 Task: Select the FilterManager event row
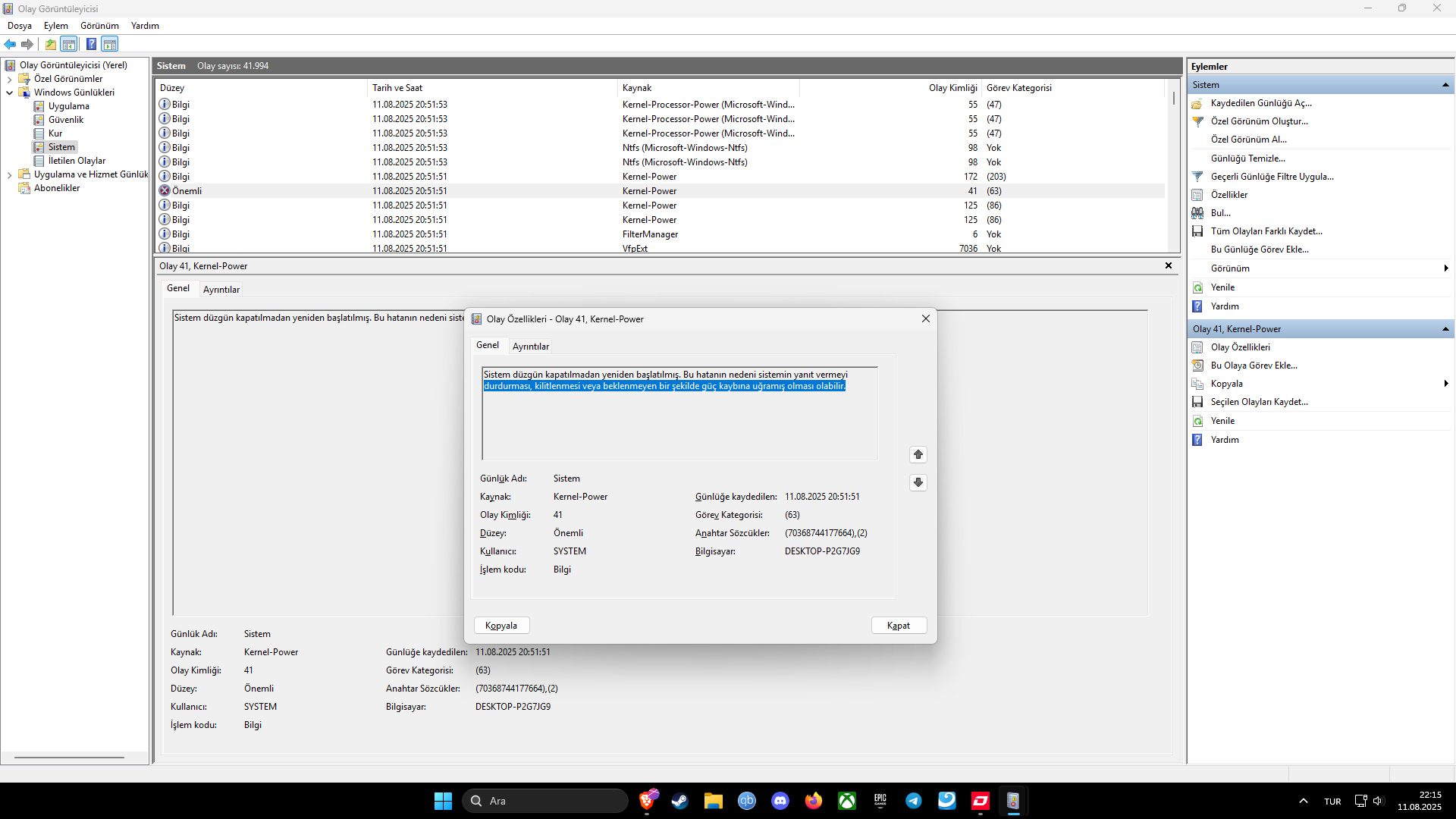tap(660, 234)
